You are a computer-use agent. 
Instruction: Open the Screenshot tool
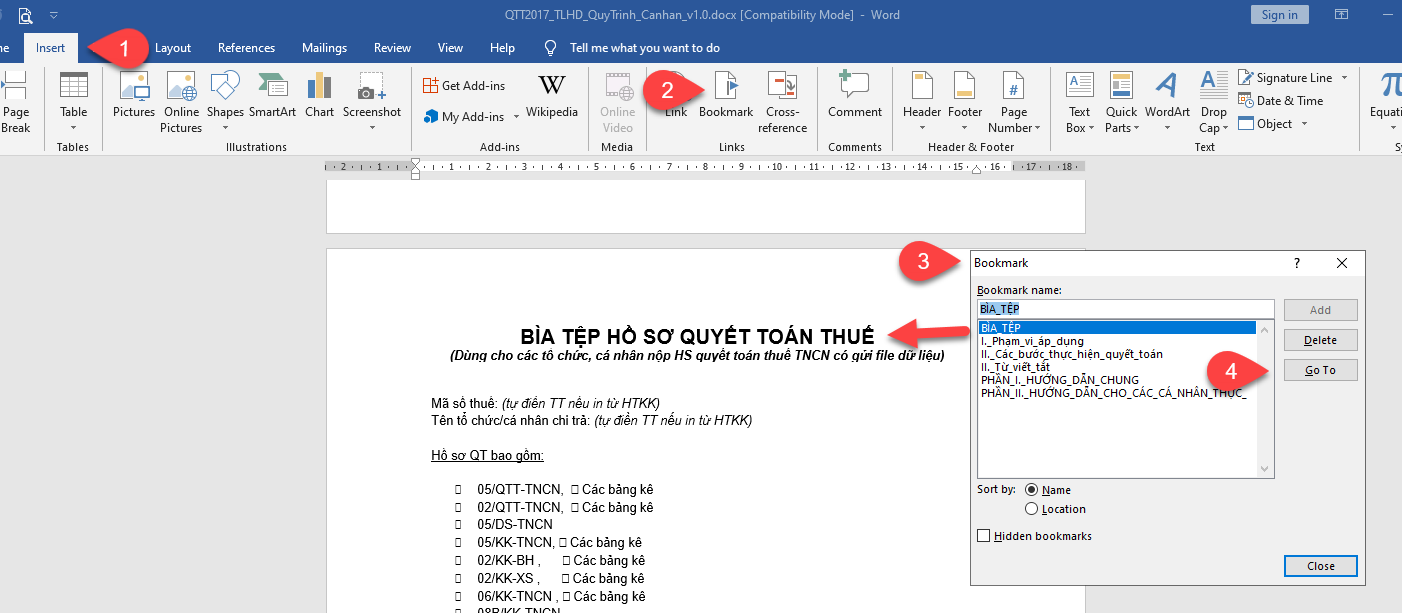pos(372,101)
